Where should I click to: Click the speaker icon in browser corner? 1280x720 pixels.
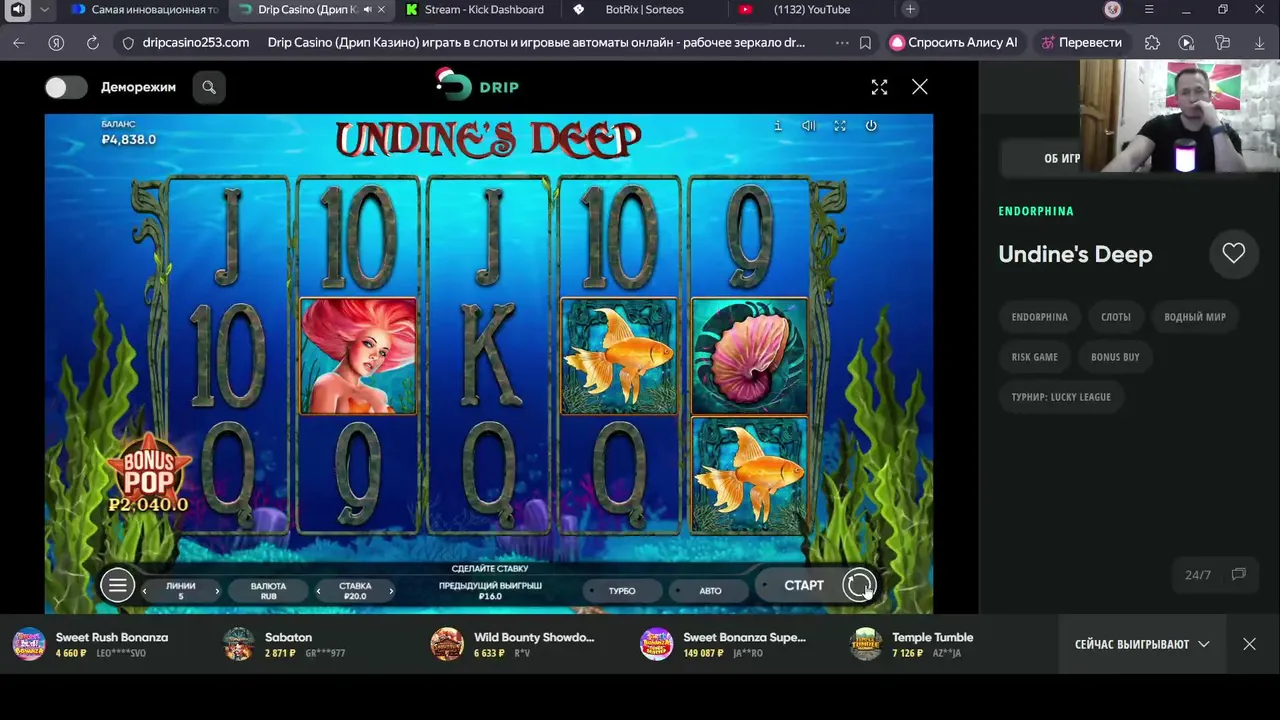coord(17,10)
